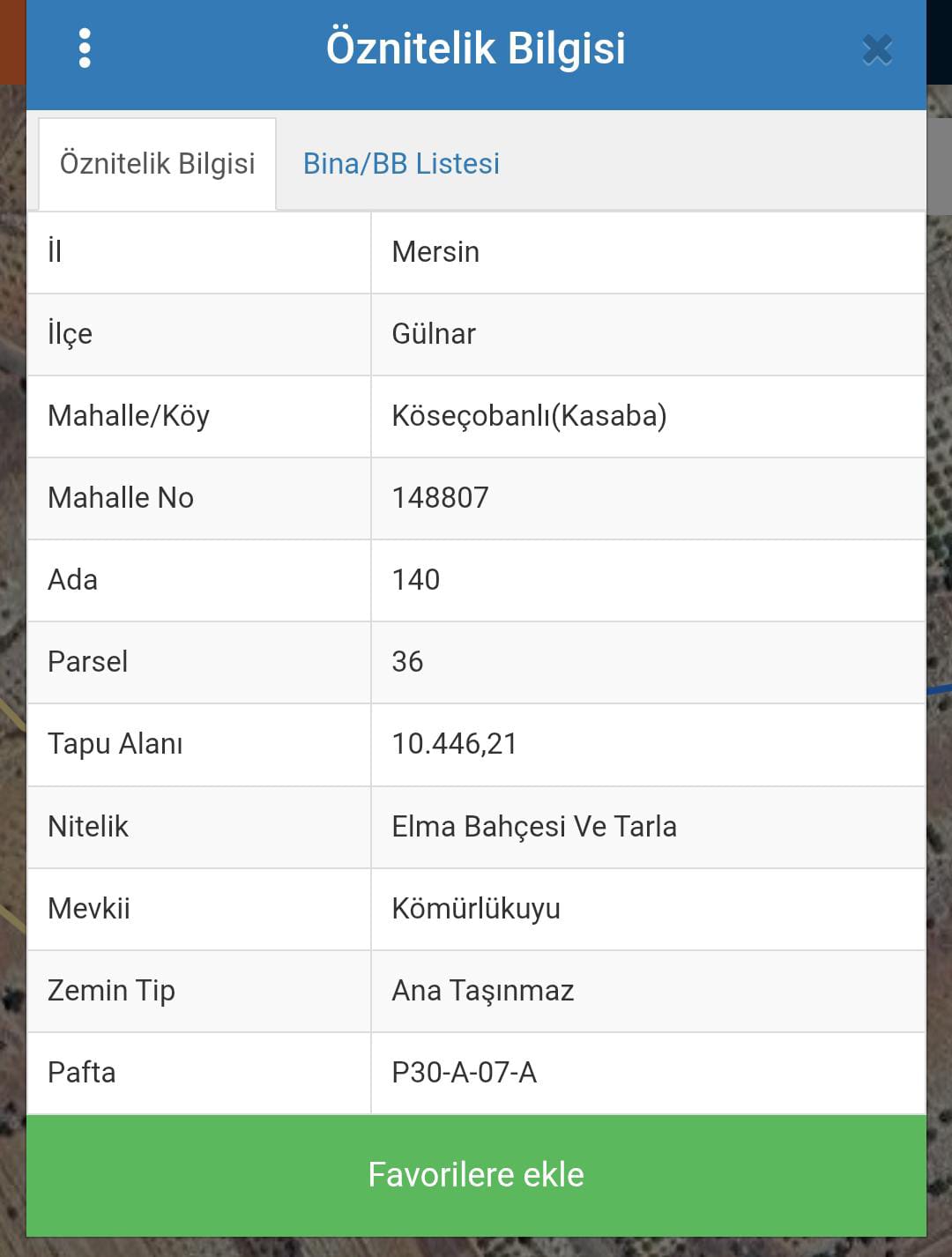Click the Zemin Tip row label
The height and width of the screenshot is (1257, 952).
coord(111,991)
